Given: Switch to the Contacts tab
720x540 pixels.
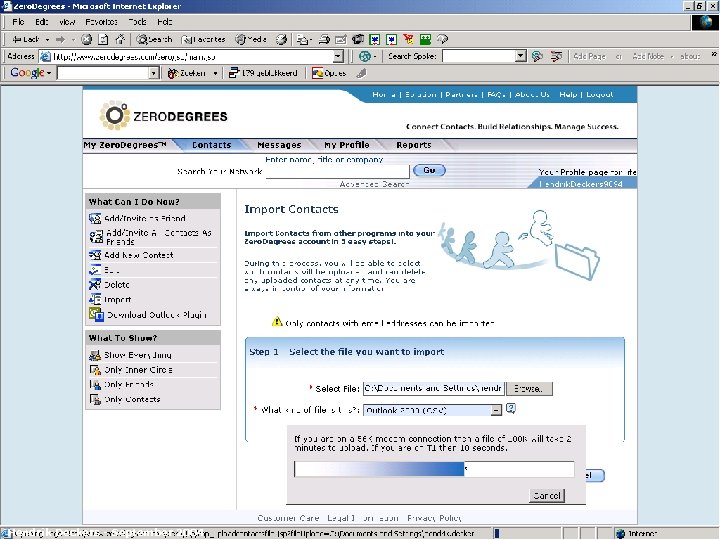Looking at the screenshot, I should pos(212,145).
